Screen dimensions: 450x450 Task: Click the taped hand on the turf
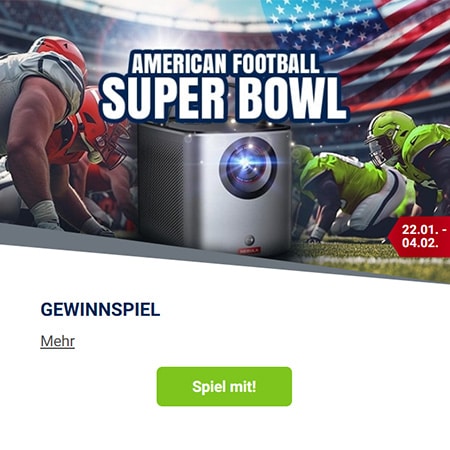[x=45, y=215]
